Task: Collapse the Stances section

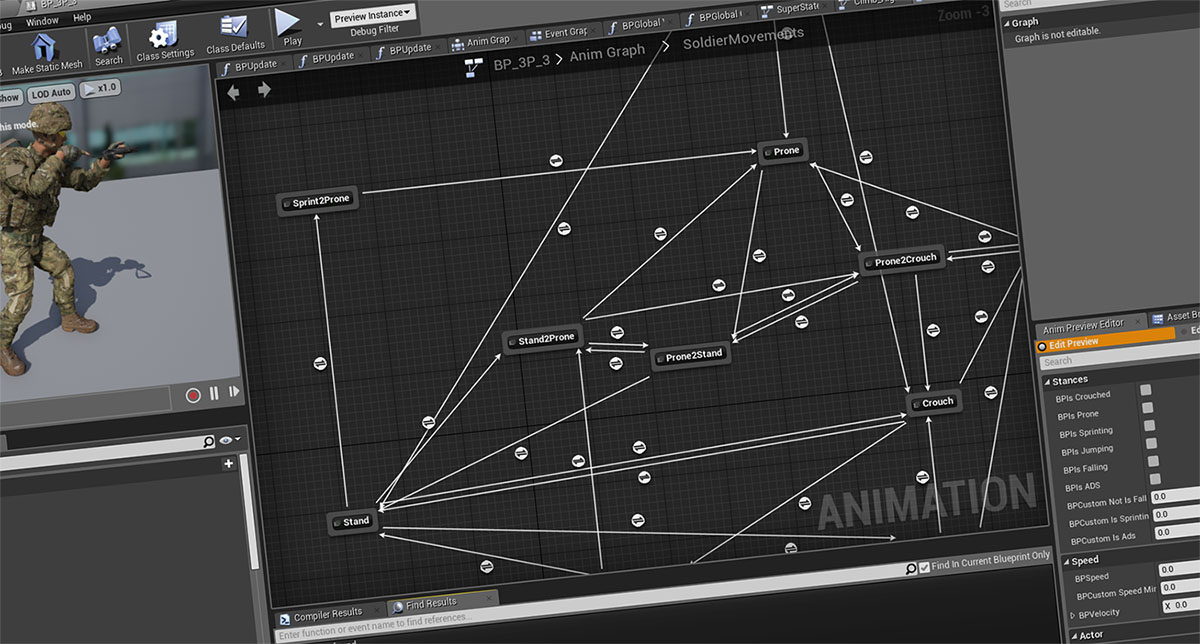Action: point(1046,380)
